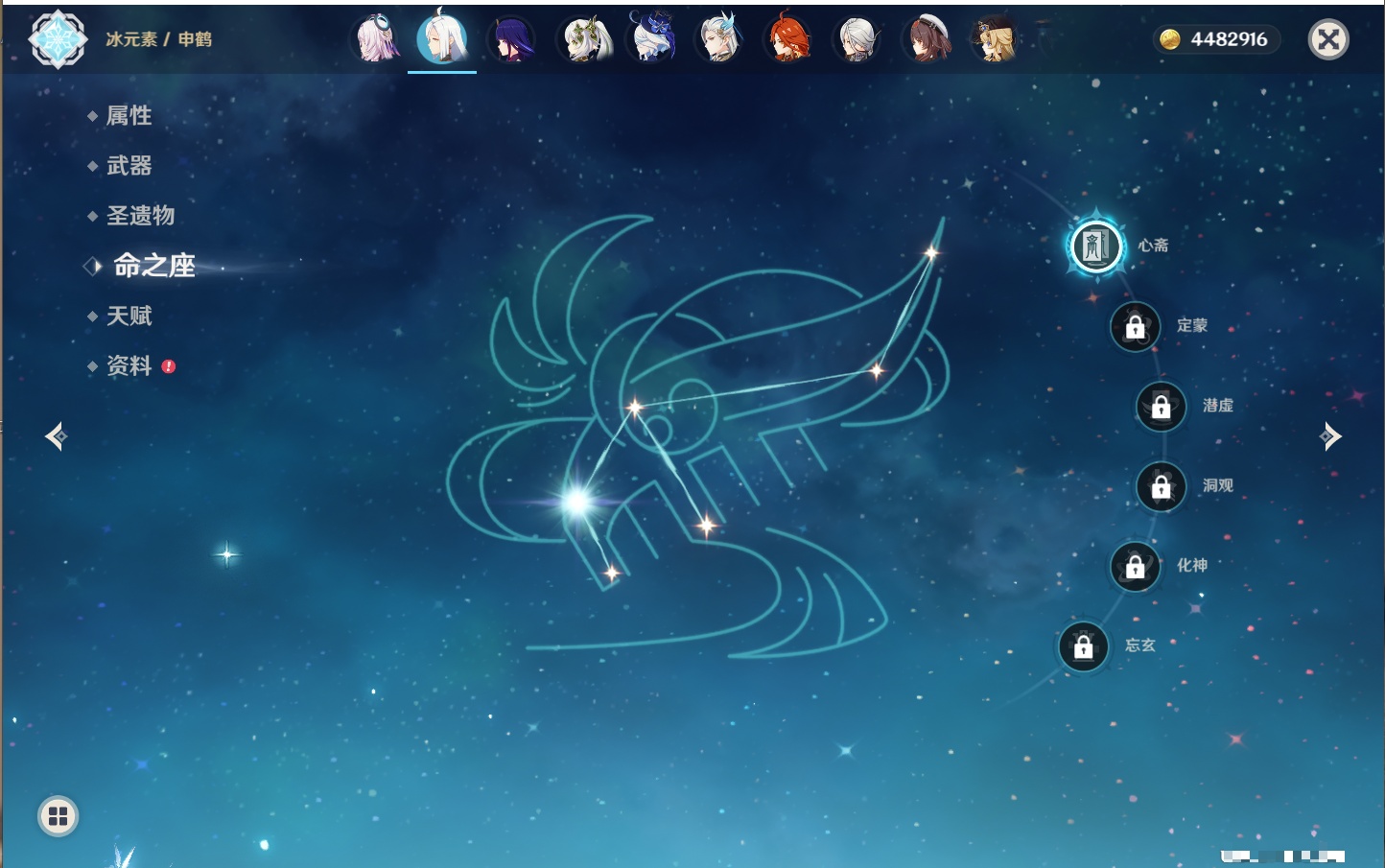Screen dimensions: 1385x868
Task: Pick the blonde avatar with dark hat
Action: 995,39
